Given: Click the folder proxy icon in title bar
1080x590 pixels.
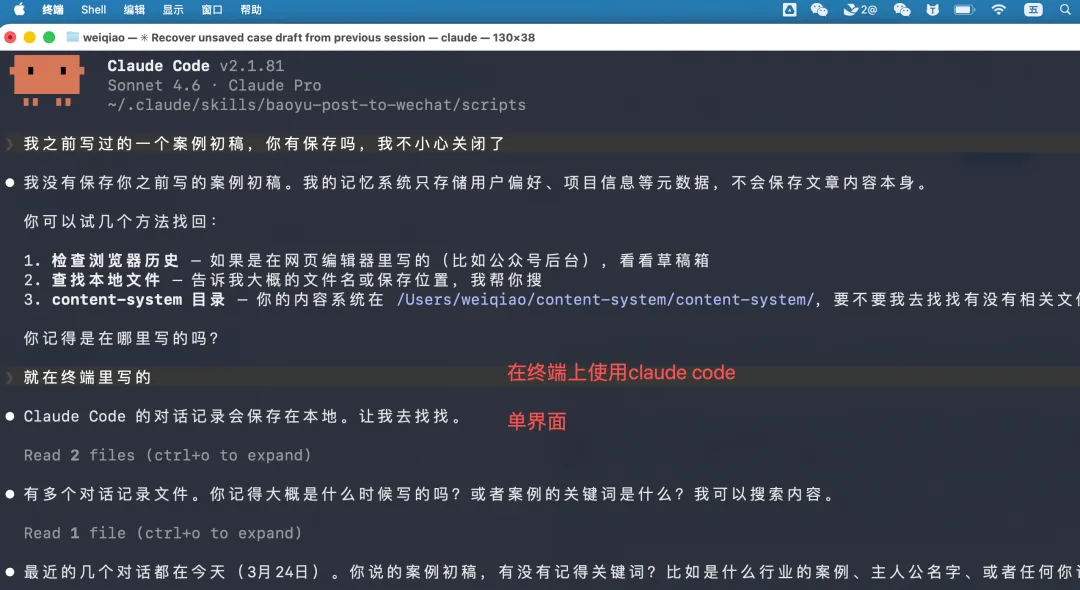Looking at the screenshot, I should click(72, 37).
